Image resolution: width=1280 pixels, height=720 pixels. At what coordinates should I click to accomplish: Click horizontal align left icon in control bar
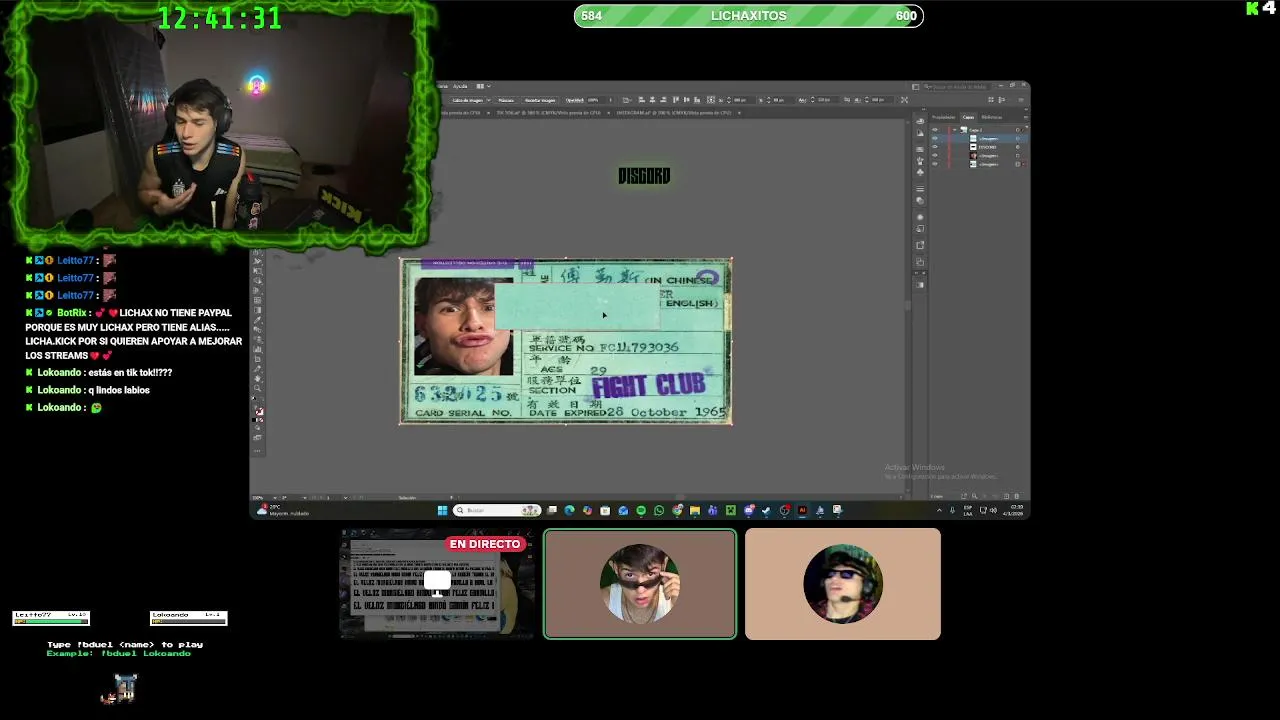(x=641, y=100)
